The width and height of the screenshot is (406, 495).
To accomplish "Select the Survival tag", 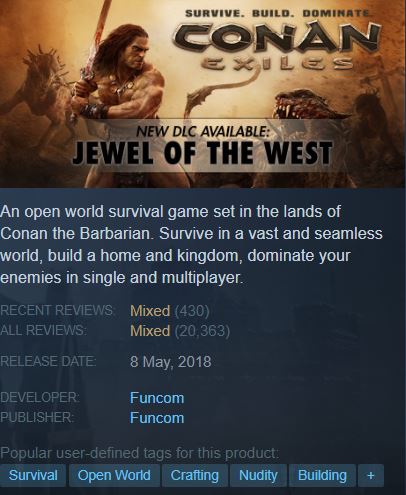I will [33, 475].
